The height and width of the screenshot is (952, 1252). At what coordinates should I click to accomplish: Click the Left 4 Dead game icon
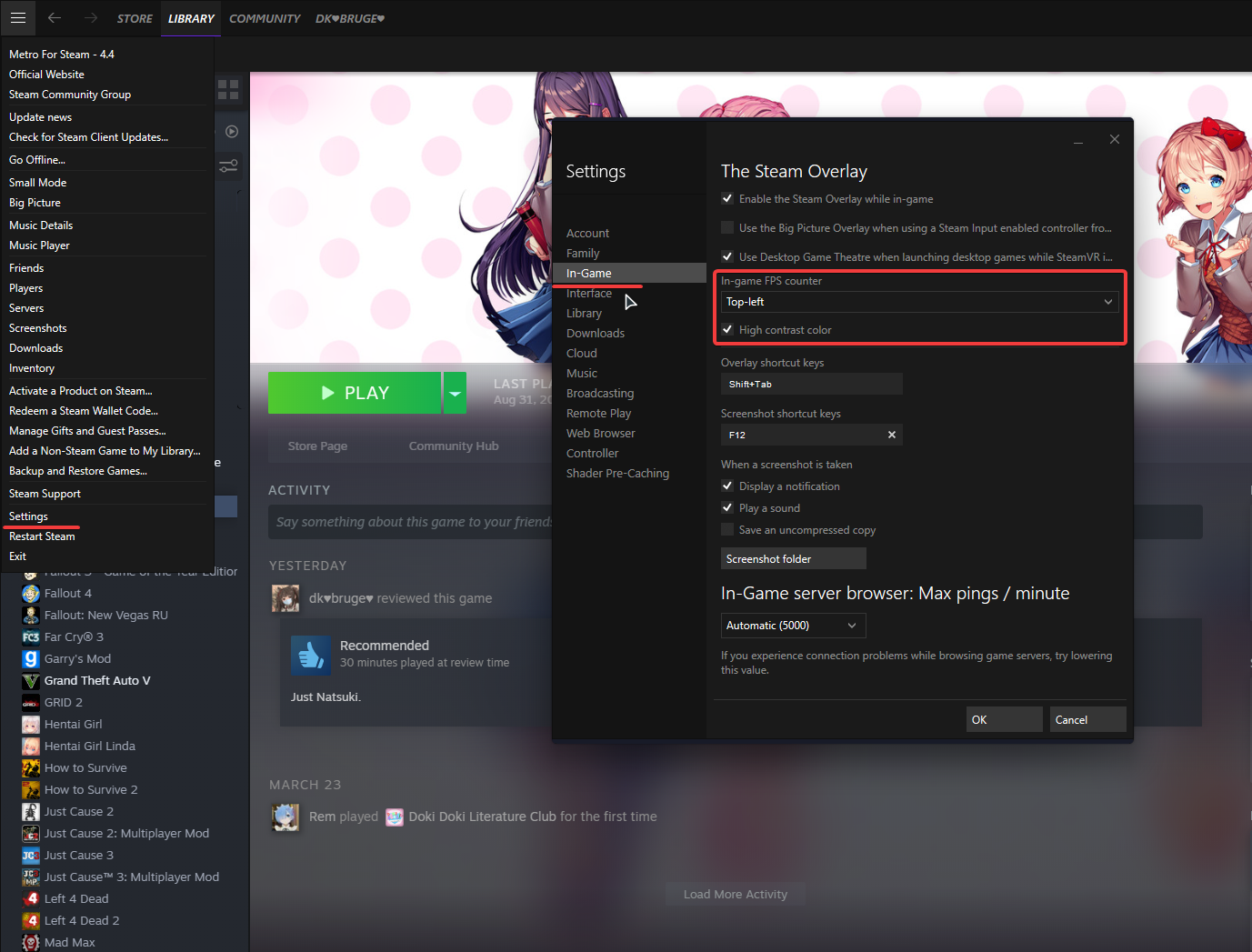[x=31, y=899]
